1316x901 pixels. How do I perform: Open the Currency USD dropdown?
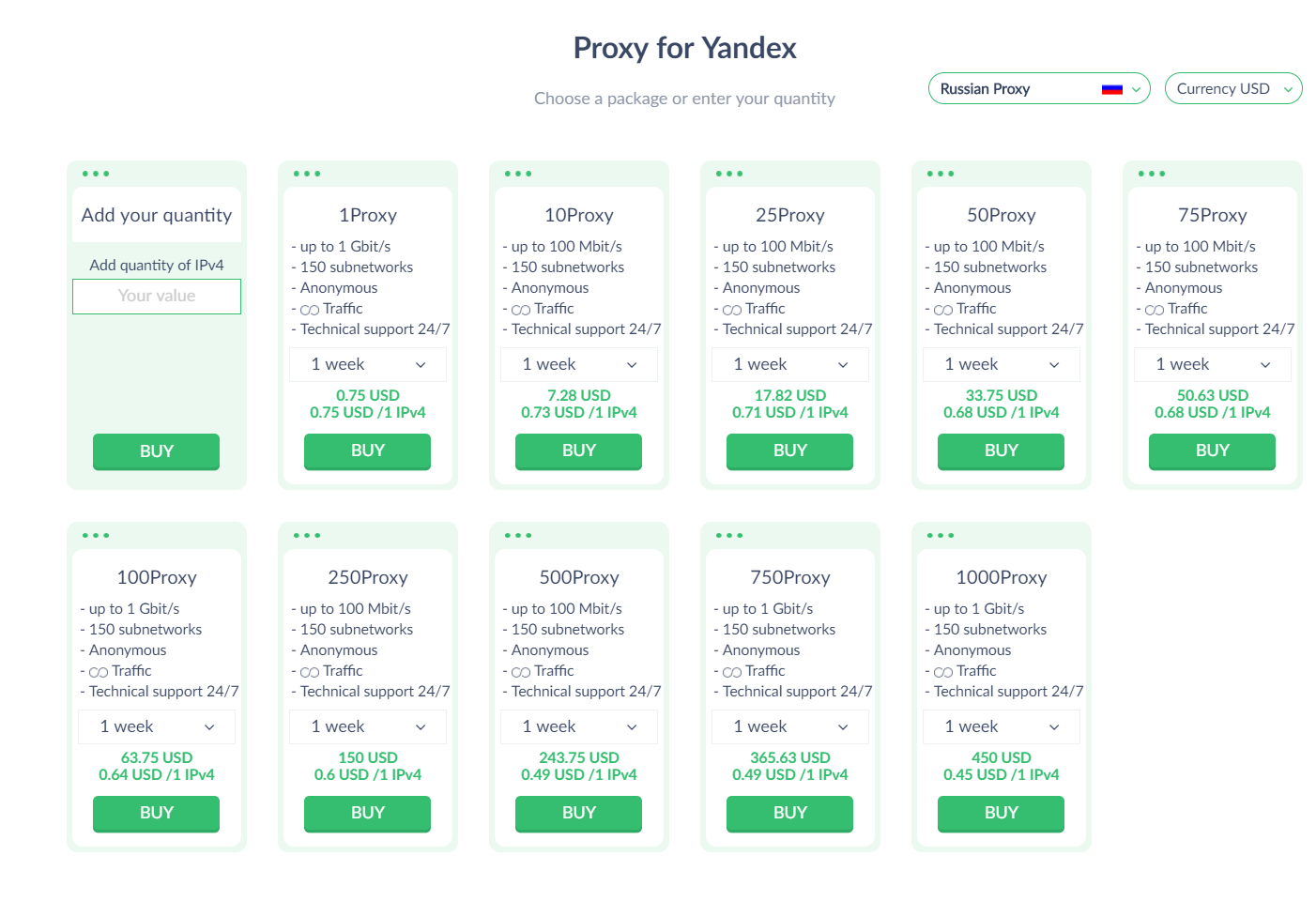[x=1232, y=88]
